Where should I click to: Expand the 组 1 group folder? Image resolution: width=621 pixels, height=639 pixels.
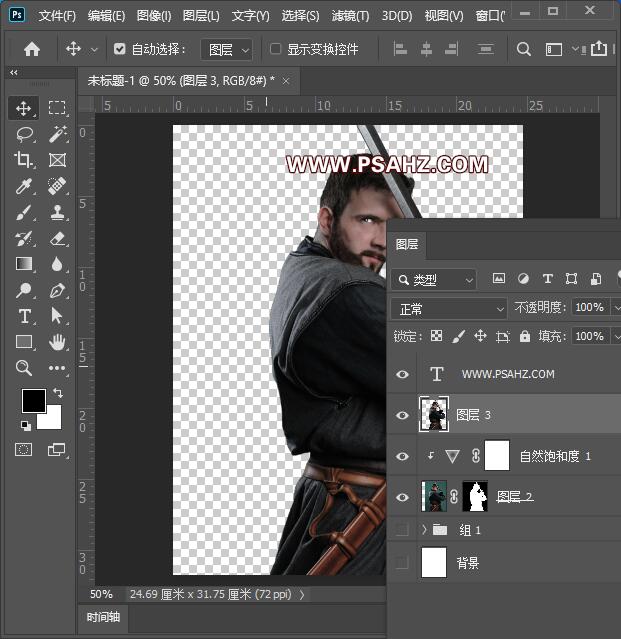pyautogui.click(x=424, y=529)
